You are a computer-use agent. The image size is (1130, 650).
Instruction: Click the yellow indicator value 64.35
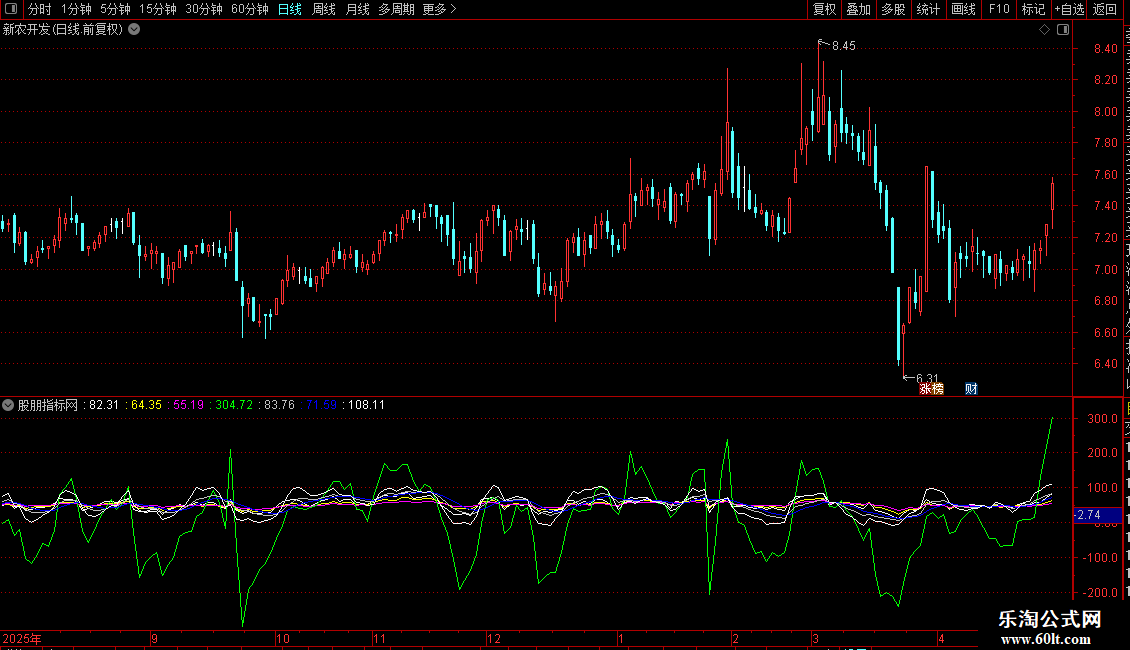coord(146,405)
